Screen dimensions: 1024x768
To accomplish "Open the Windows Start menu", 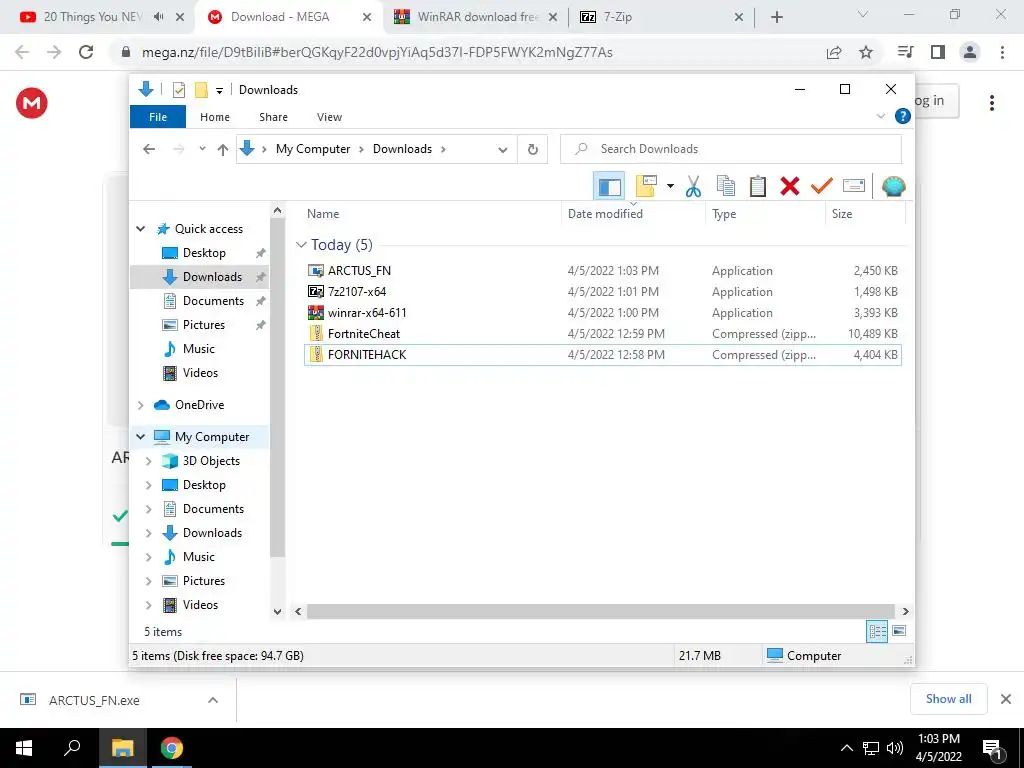I will [x=24, y=748].
